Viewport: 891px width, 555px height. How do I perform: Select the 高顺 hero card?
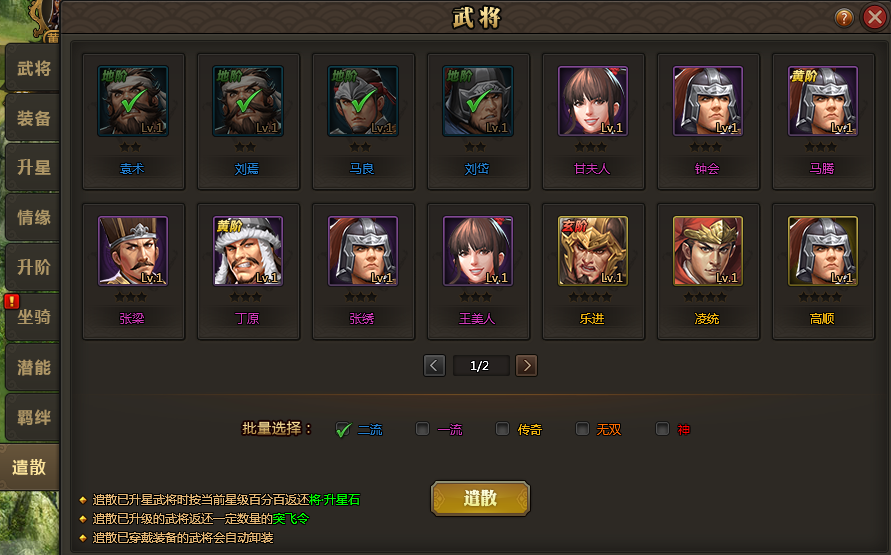(823, 272)
